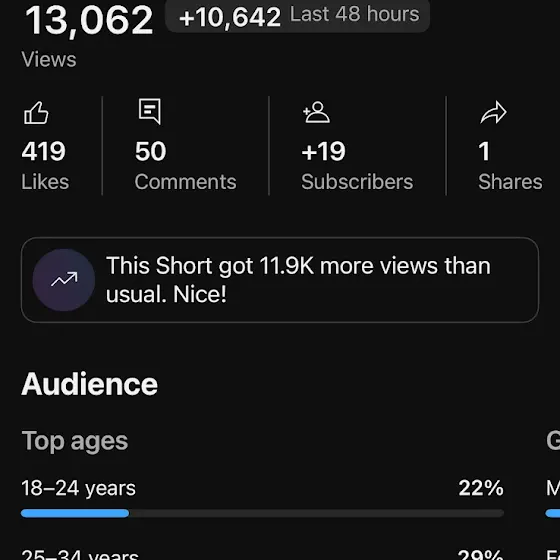Tap the Shares arrow icon
Screen dimensions: 560x560
click(x=494, y=112)
